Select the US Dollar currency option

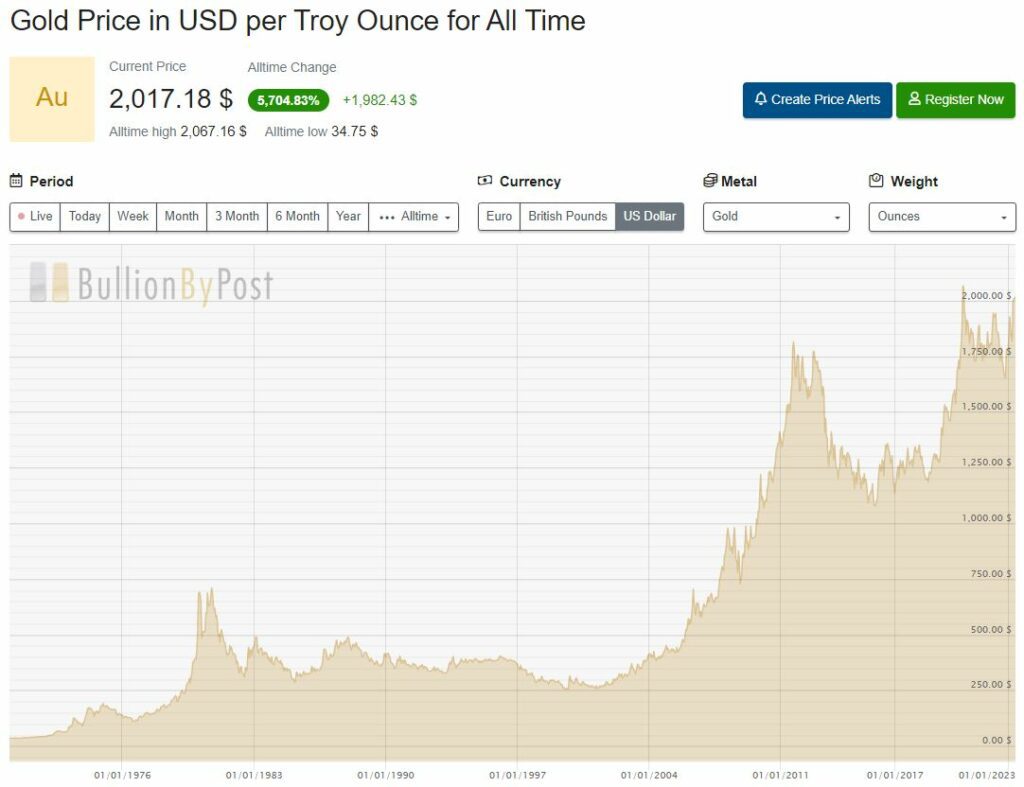[x=649, y=216]
